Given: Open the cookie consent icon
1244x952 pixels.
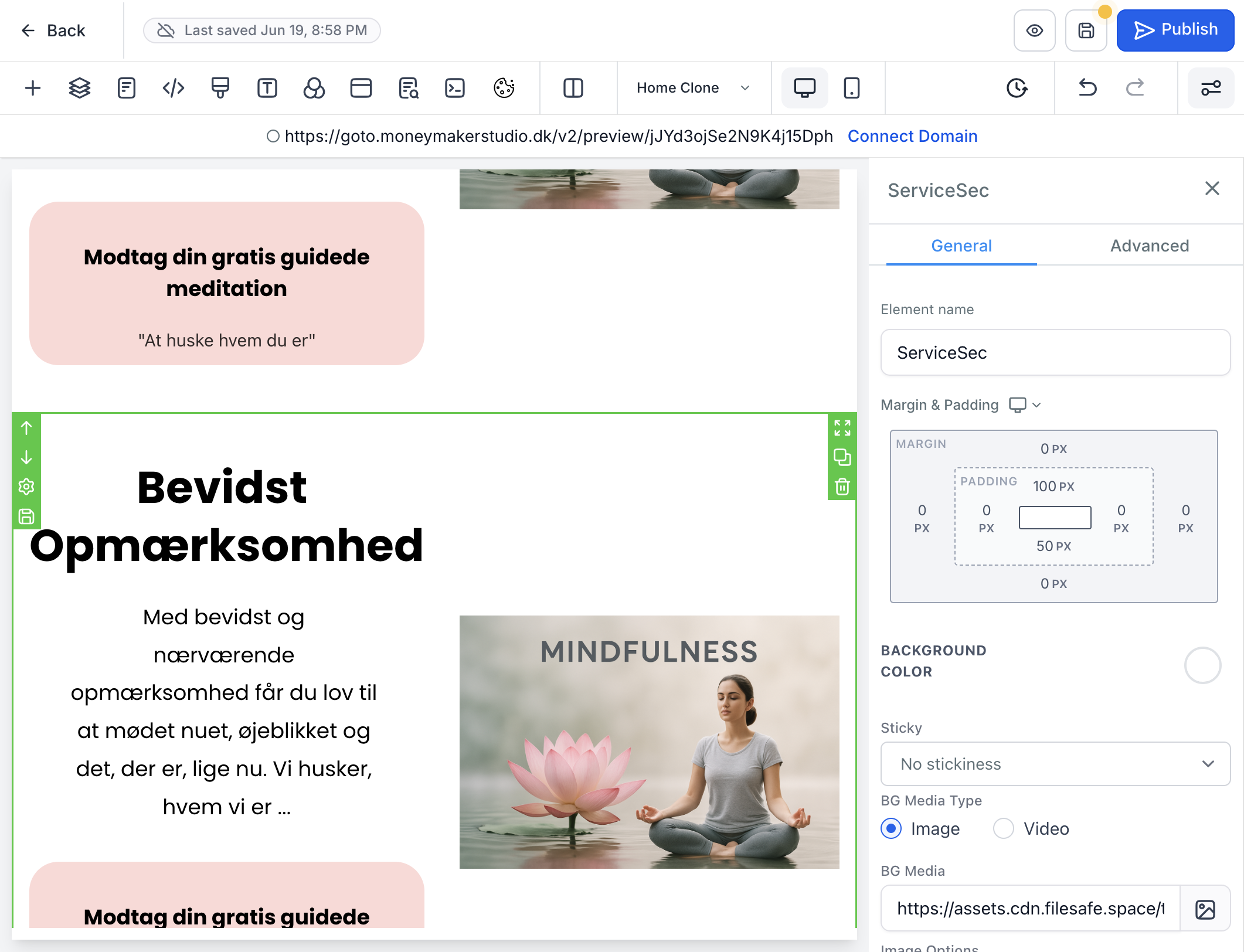Looking at the screenshot, I should [504, 88].
